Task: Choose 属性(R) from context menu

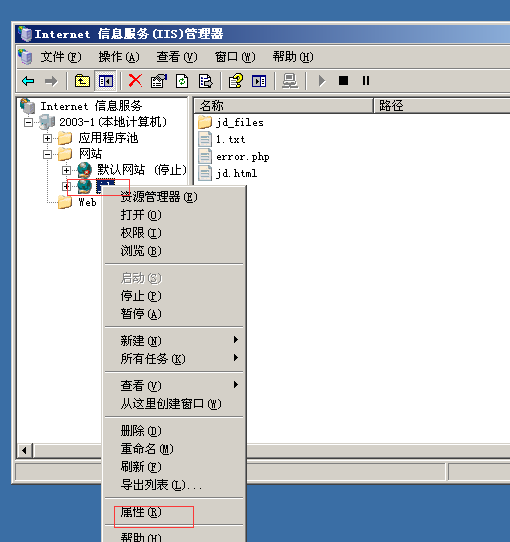Action: (174, 512)
